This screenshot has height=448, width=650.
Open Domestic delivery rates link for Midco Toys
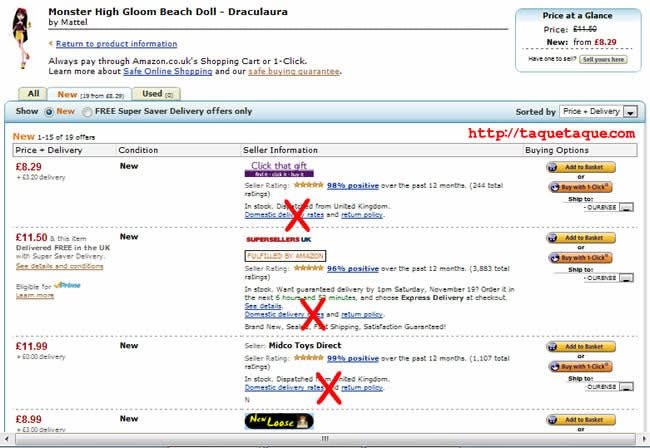coord(284,387)
